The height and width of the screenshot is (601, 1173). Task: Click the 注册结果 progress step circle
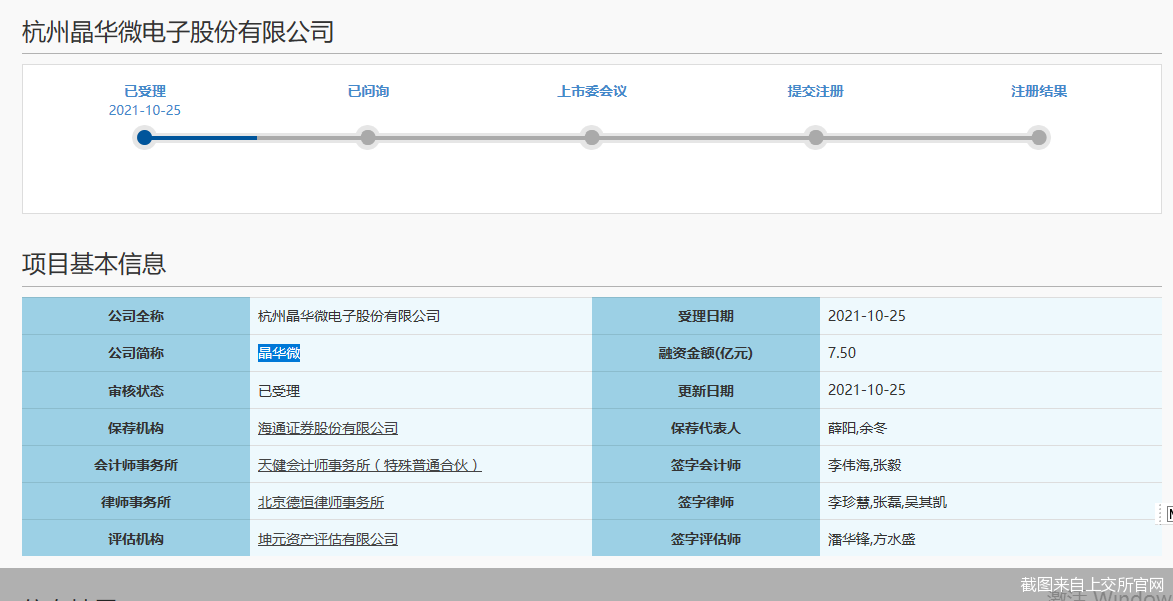1038,138
